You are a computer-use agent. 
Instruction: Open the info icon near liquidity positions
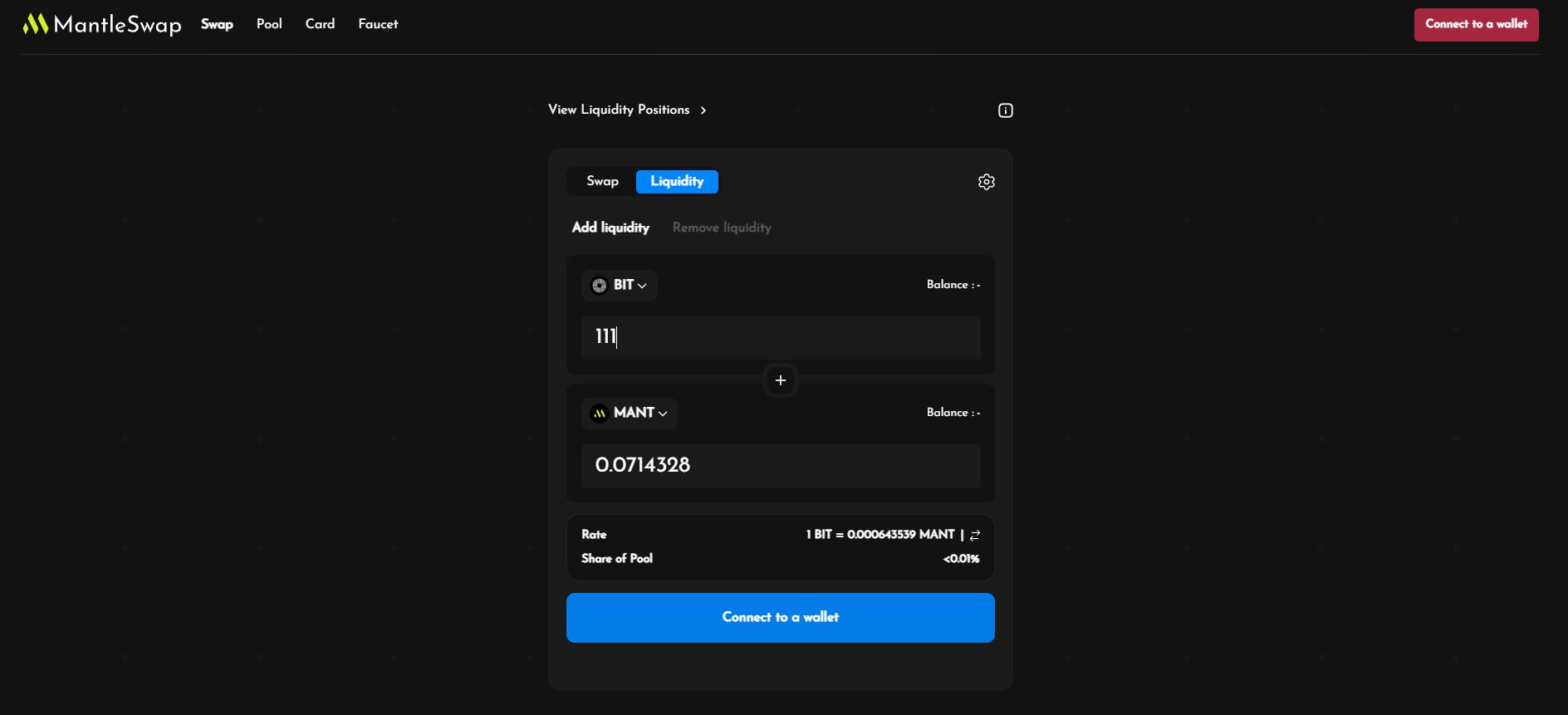pos(1005,110)
